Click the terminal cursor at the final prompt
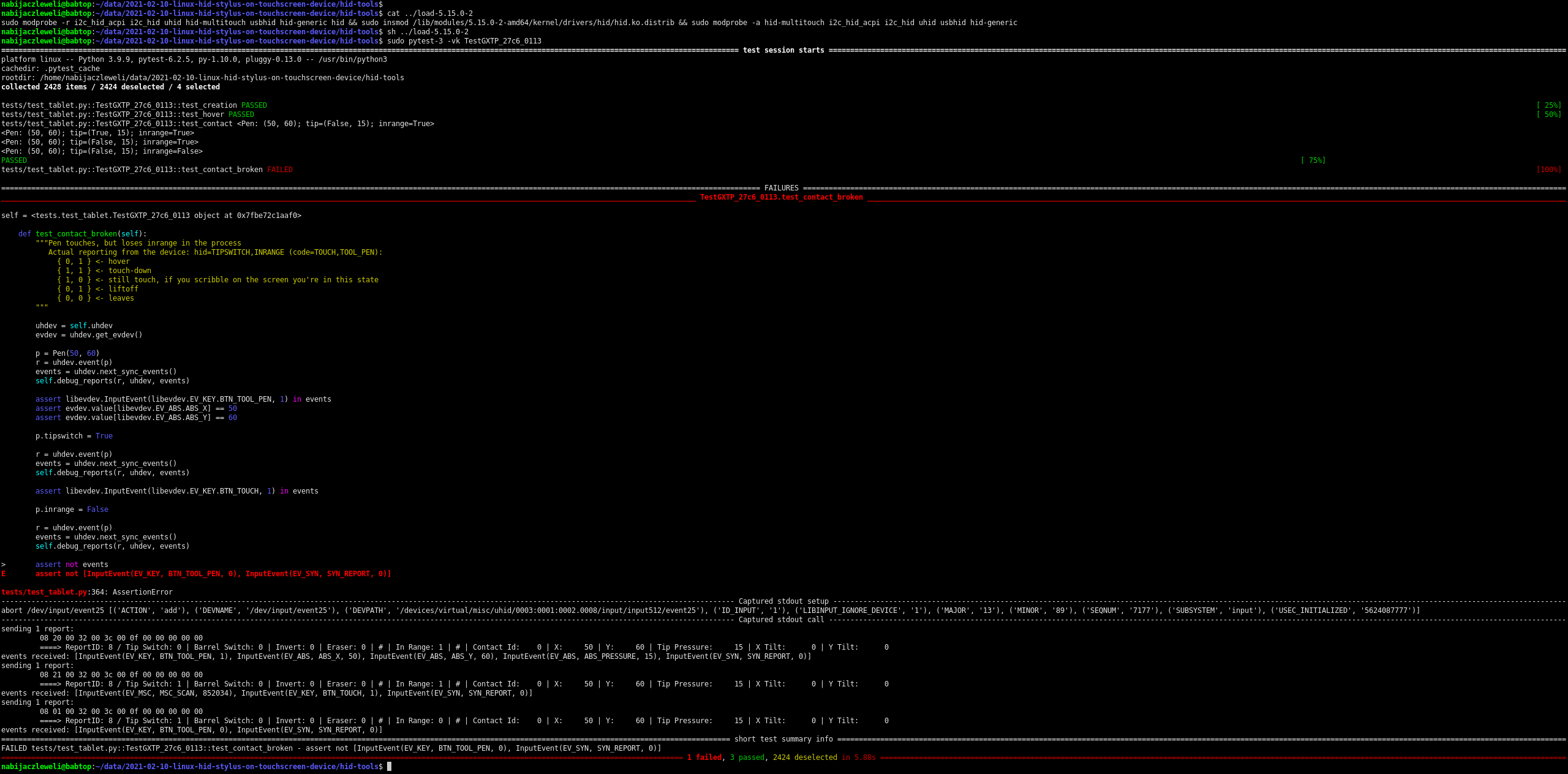The image size is (1568, 774). [389, 766]
